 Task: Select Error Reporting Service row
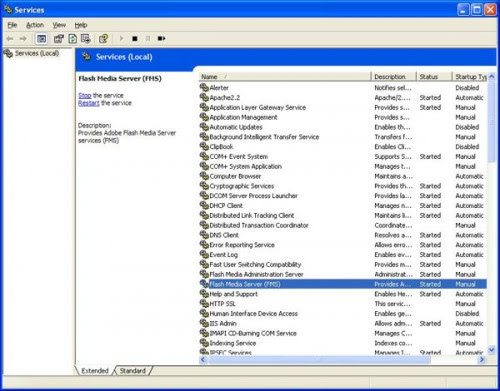(343, 245)
